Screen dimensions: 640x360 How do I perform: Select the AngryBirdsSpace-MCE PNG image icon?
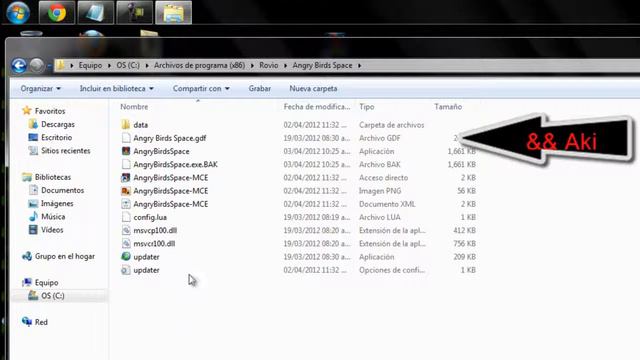click(x=126, y=191)
